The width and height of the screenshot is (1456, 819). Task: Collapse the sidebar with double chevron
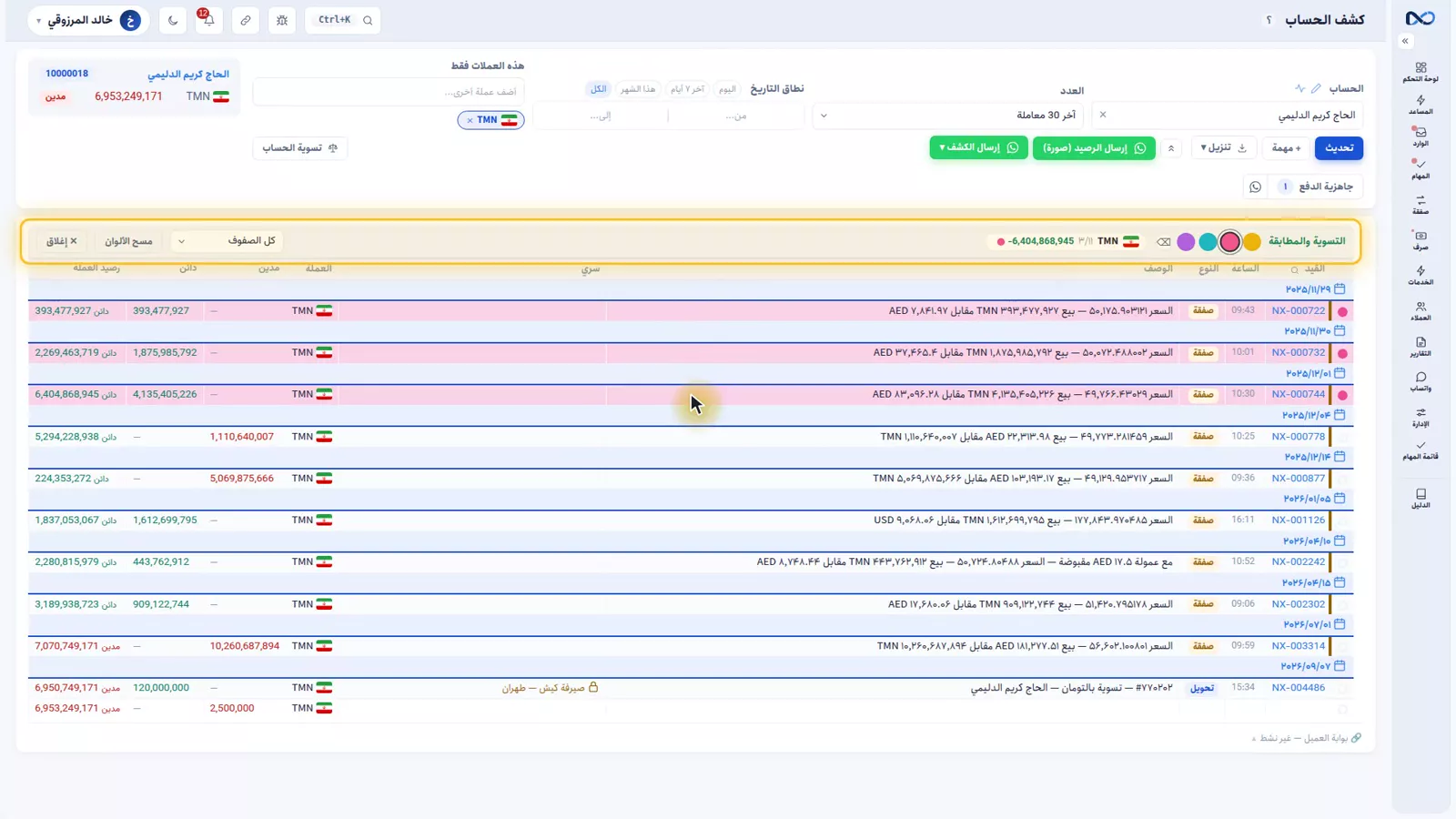(x=1405, y=41)
